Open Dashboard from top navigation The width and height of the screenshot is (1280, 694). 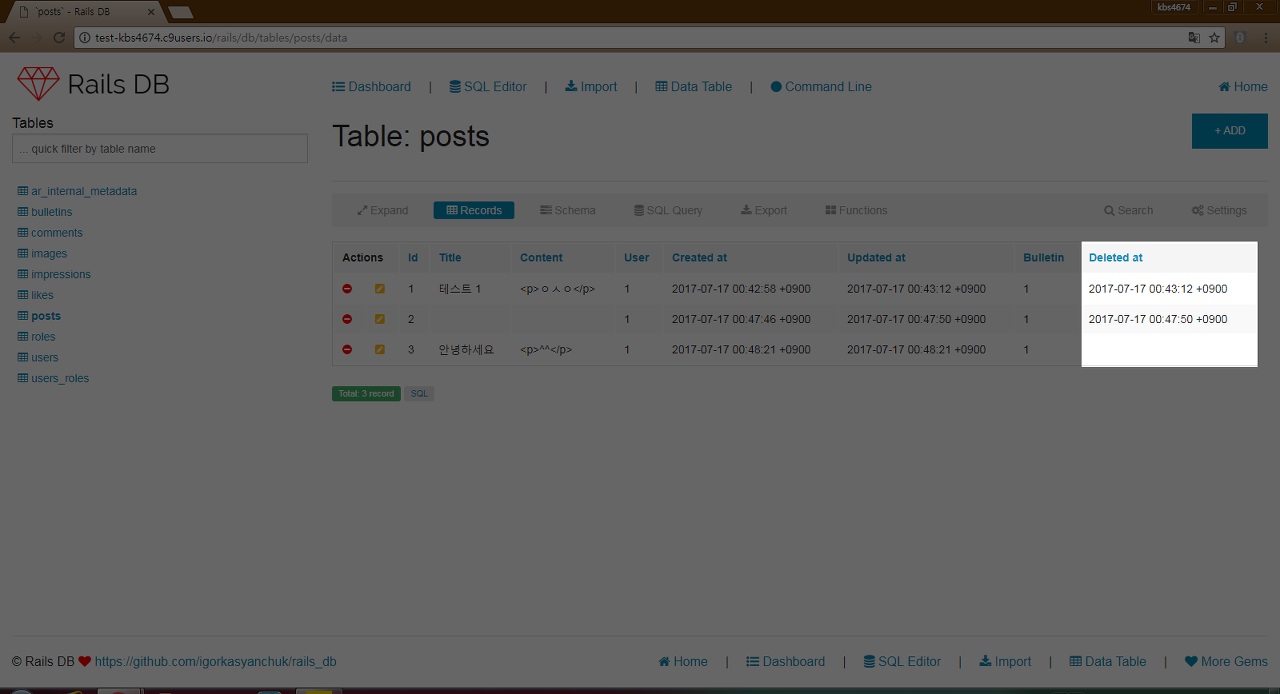371,87
